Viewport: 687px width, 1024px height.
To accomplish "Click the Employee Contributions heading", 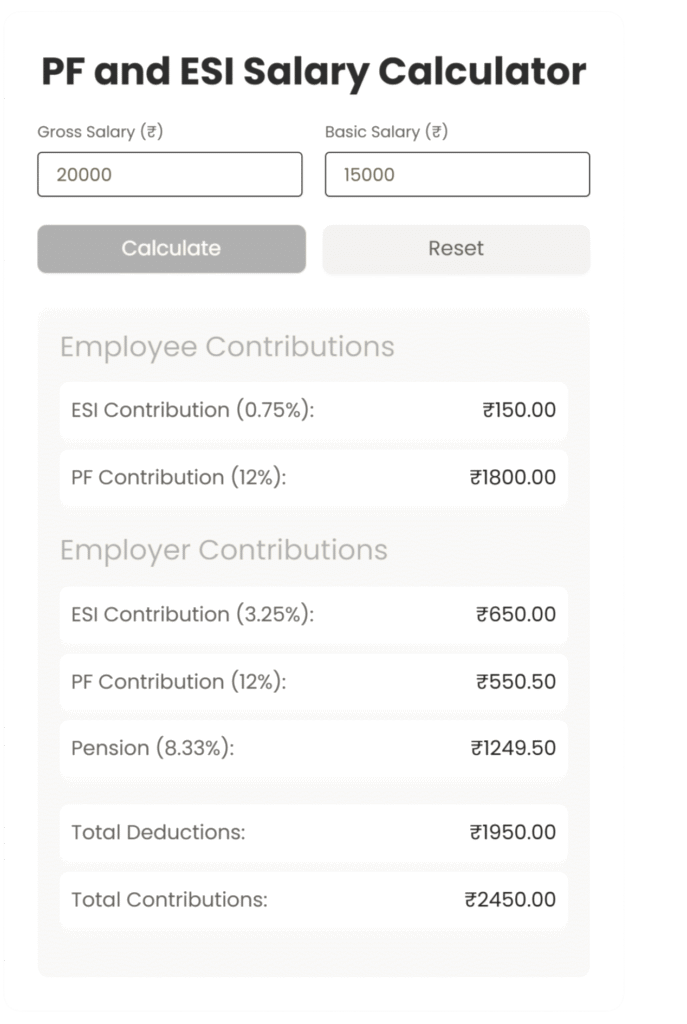I will pos(227,347).
